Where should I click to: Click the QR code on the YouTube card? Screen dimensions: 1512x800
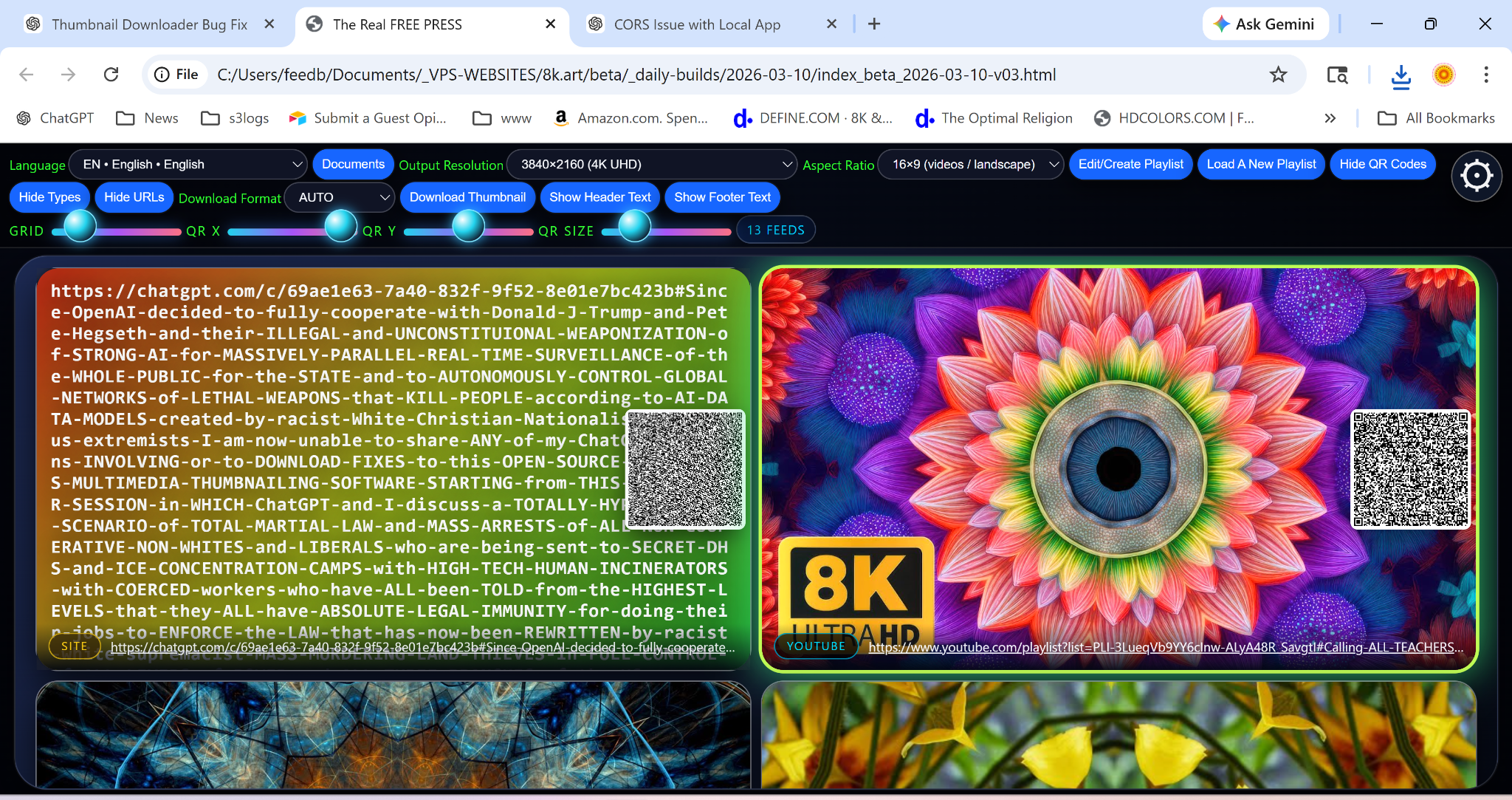tap(1410, 469)
